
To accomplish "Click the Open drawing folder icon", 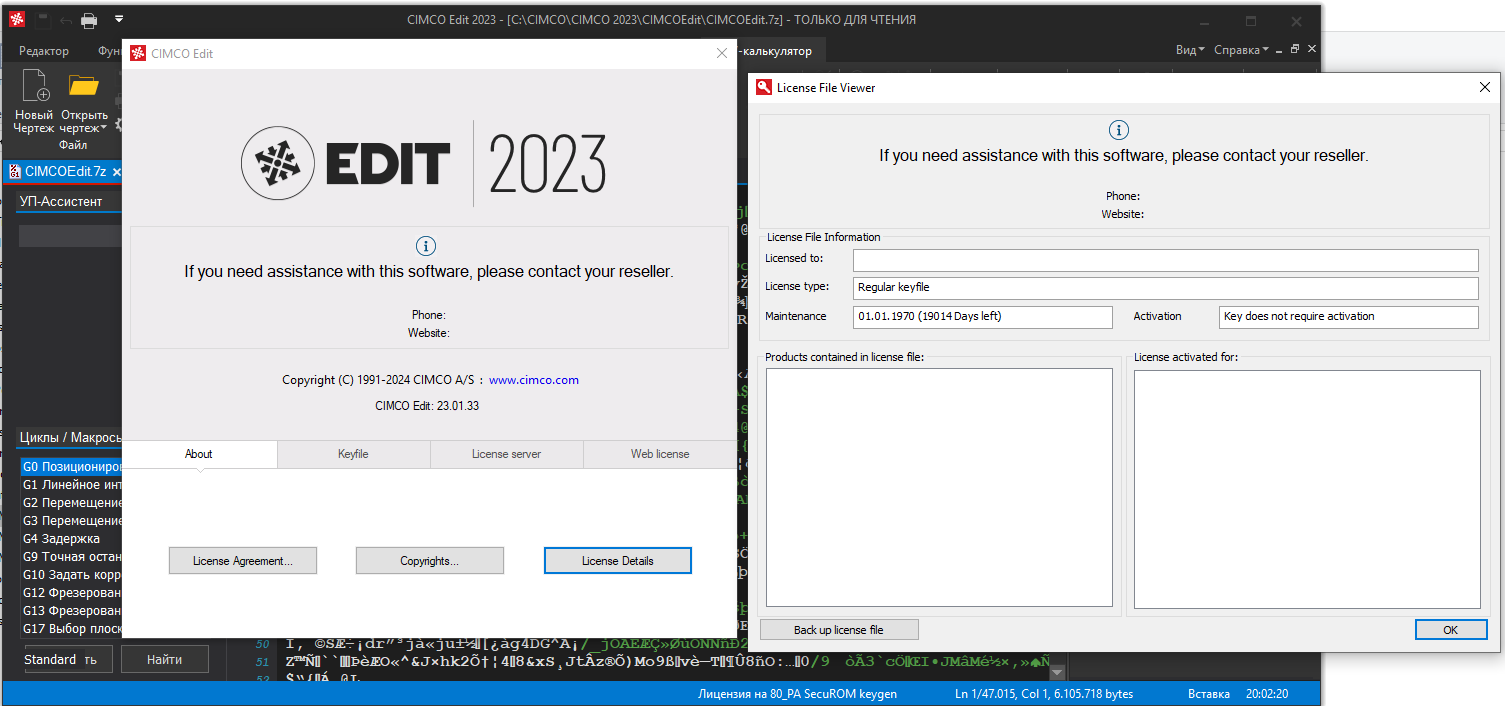I will tap(83, 88).
